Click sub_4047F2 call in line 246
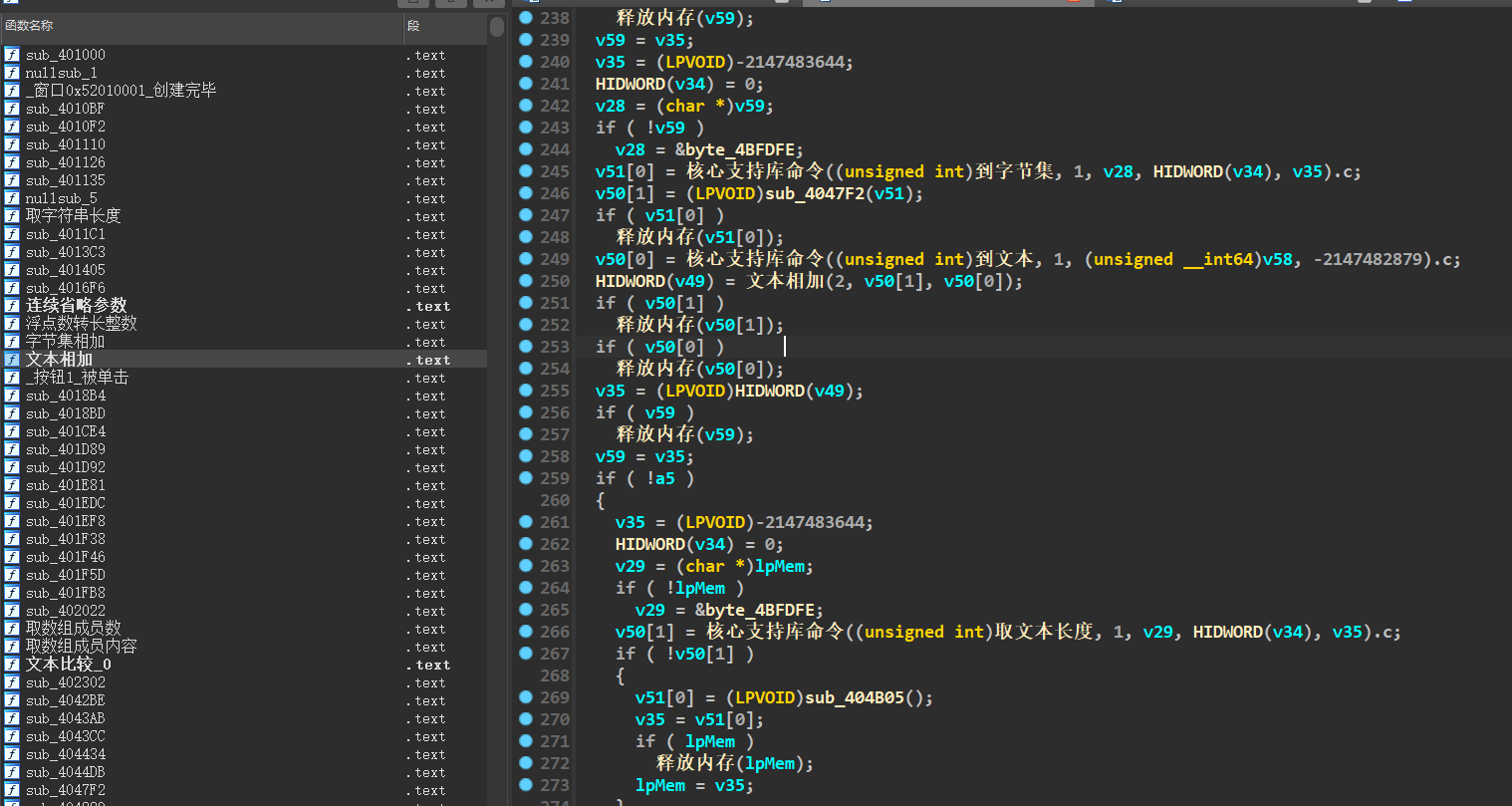The width and height of the screenshot is (1512, 806). (x=819, y=193)
